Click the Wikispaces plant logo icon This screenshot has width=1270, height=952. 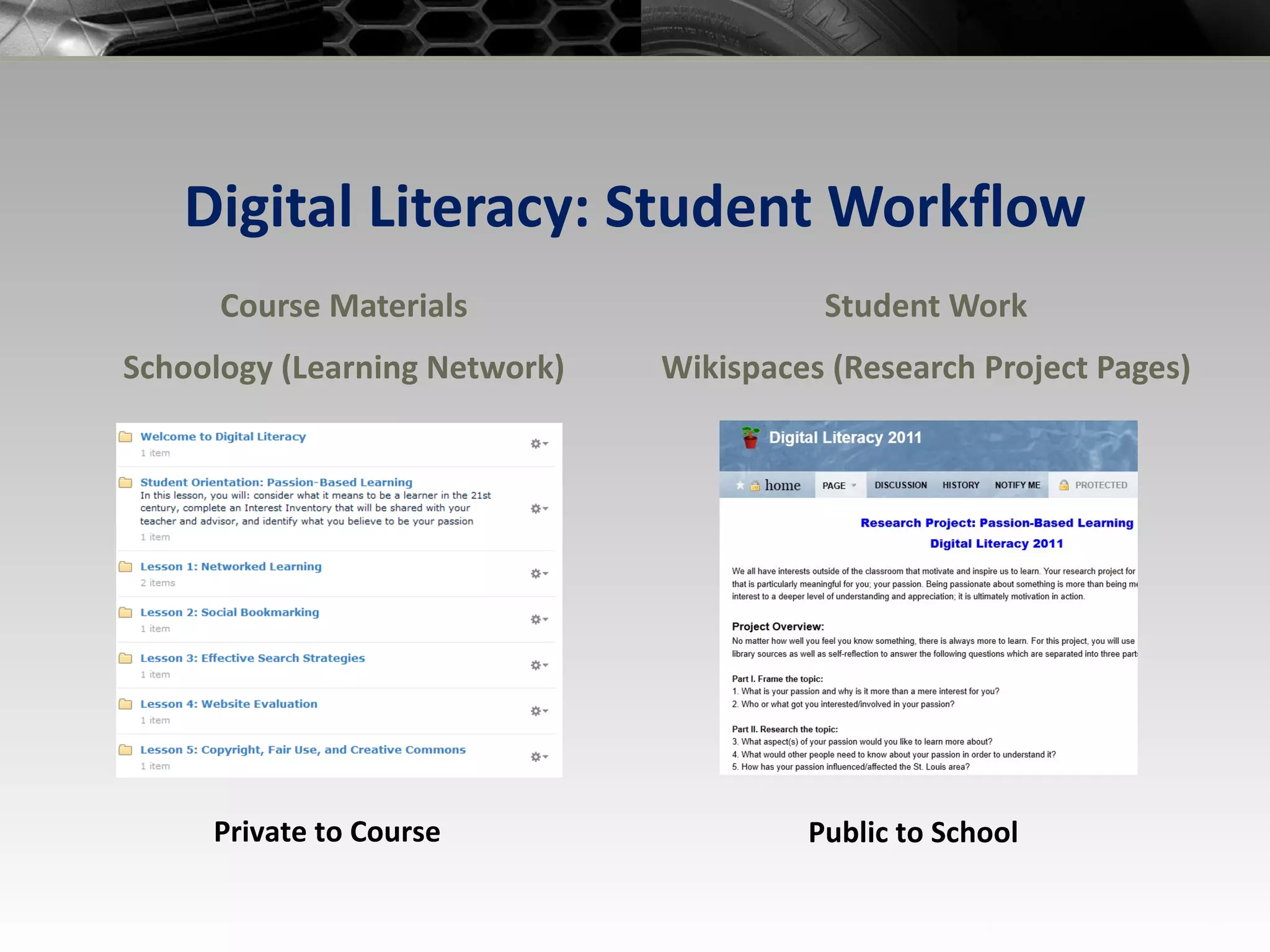pos(750,438)
